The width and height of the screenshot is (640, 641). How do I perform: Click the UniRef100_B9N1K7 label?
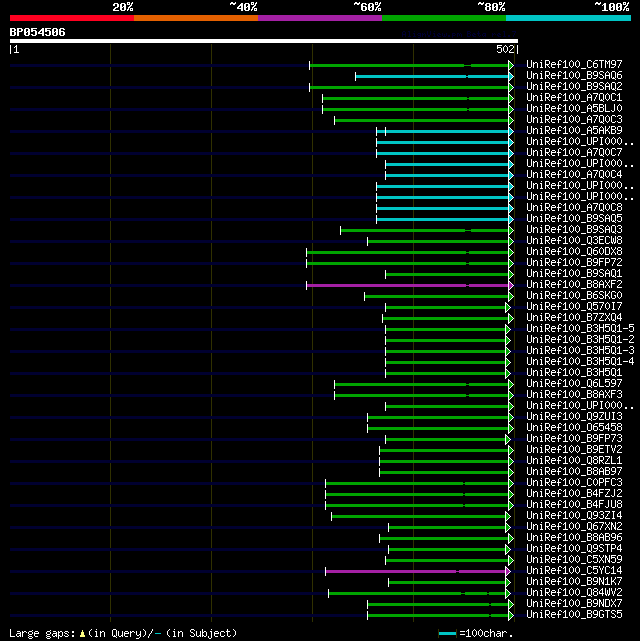(574, 582)
